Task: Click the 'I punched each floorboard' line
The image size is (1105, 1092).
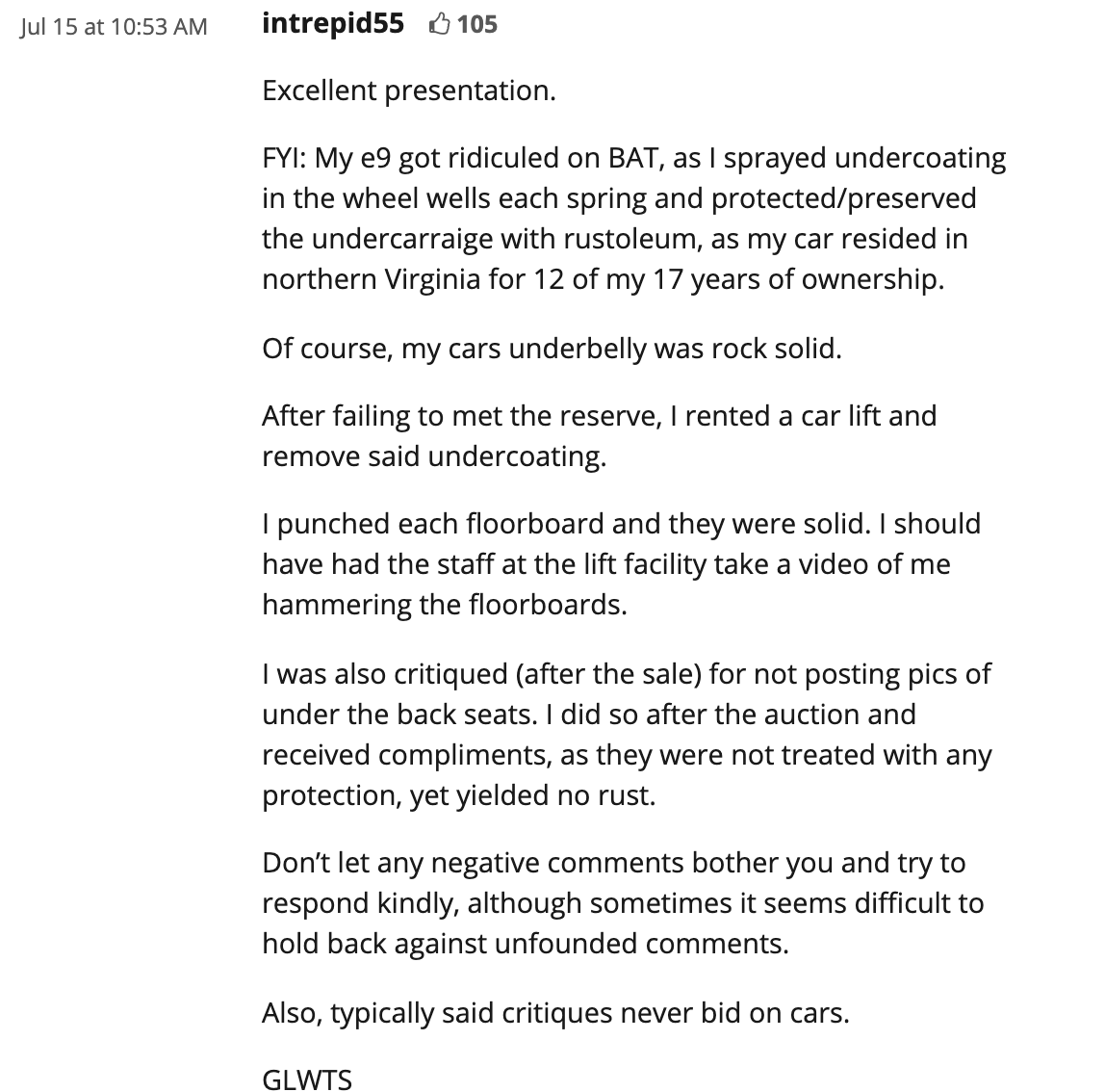Action: click(621, 524)
